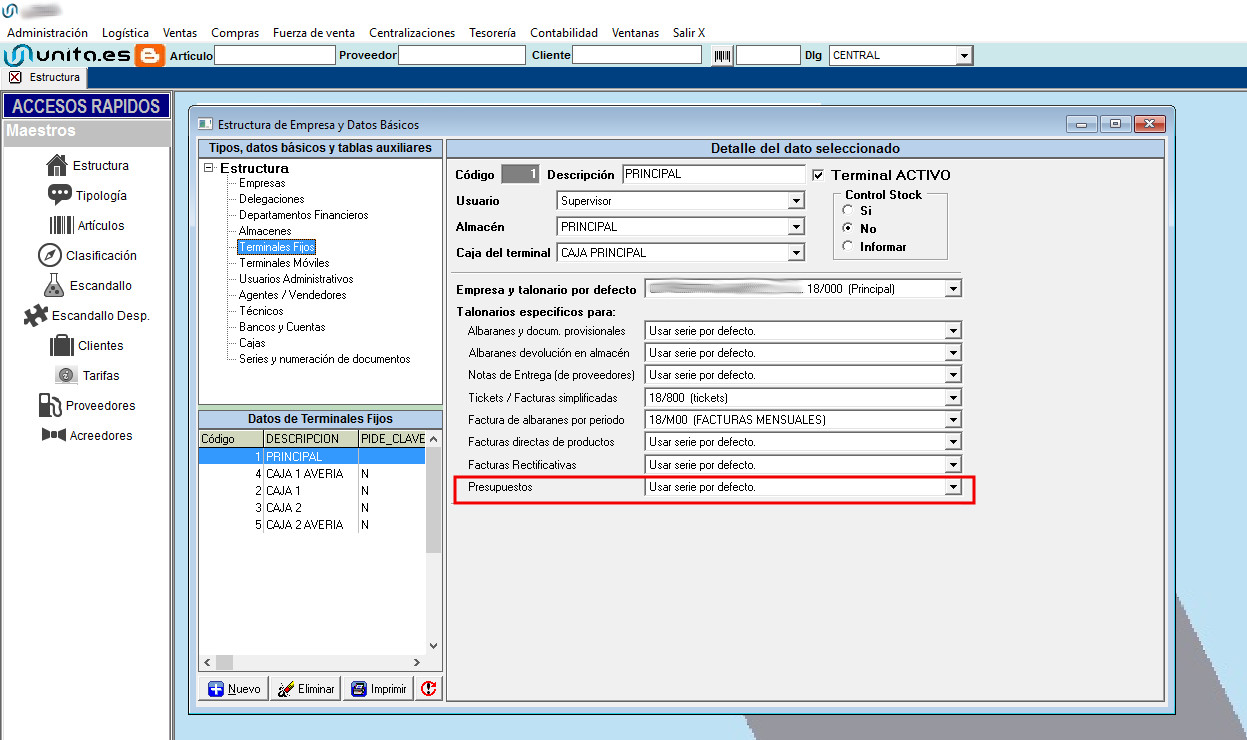Select Bancos y Cuentas in the tree
Image resolution: width=1247 pixels, height=740 pixels.
click(282, 327)
